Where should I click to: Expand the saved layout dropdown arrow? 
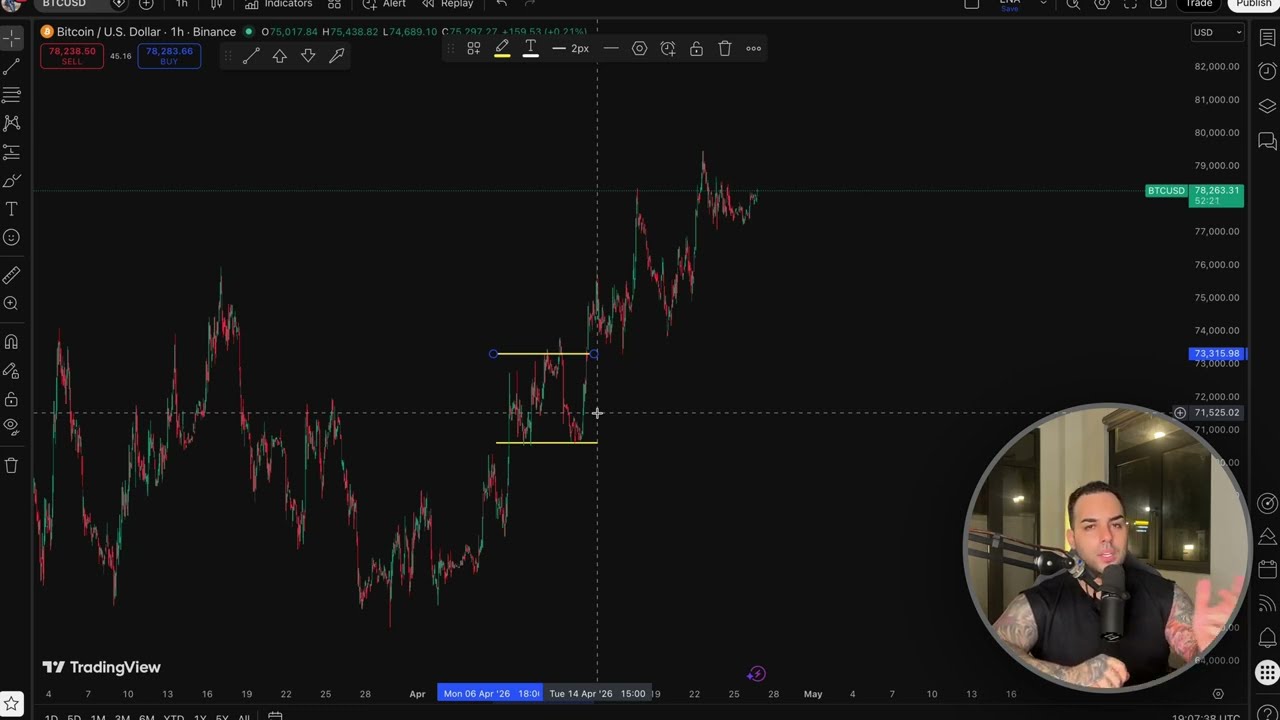pyautogui.click(x=1043, y=4)
